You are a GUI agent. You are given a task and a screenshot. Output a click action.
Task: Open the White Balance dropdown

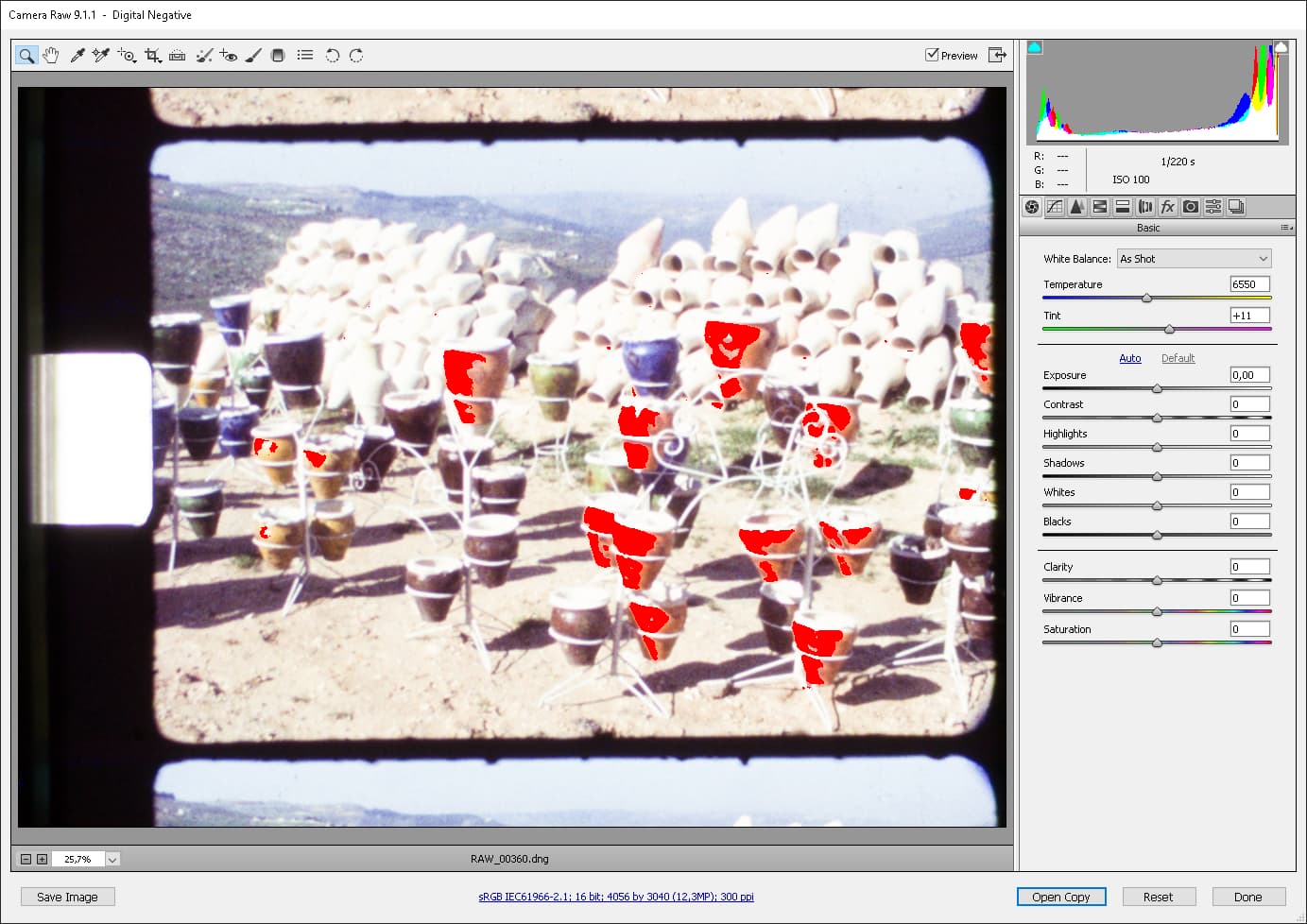(x=1195, y=259)
